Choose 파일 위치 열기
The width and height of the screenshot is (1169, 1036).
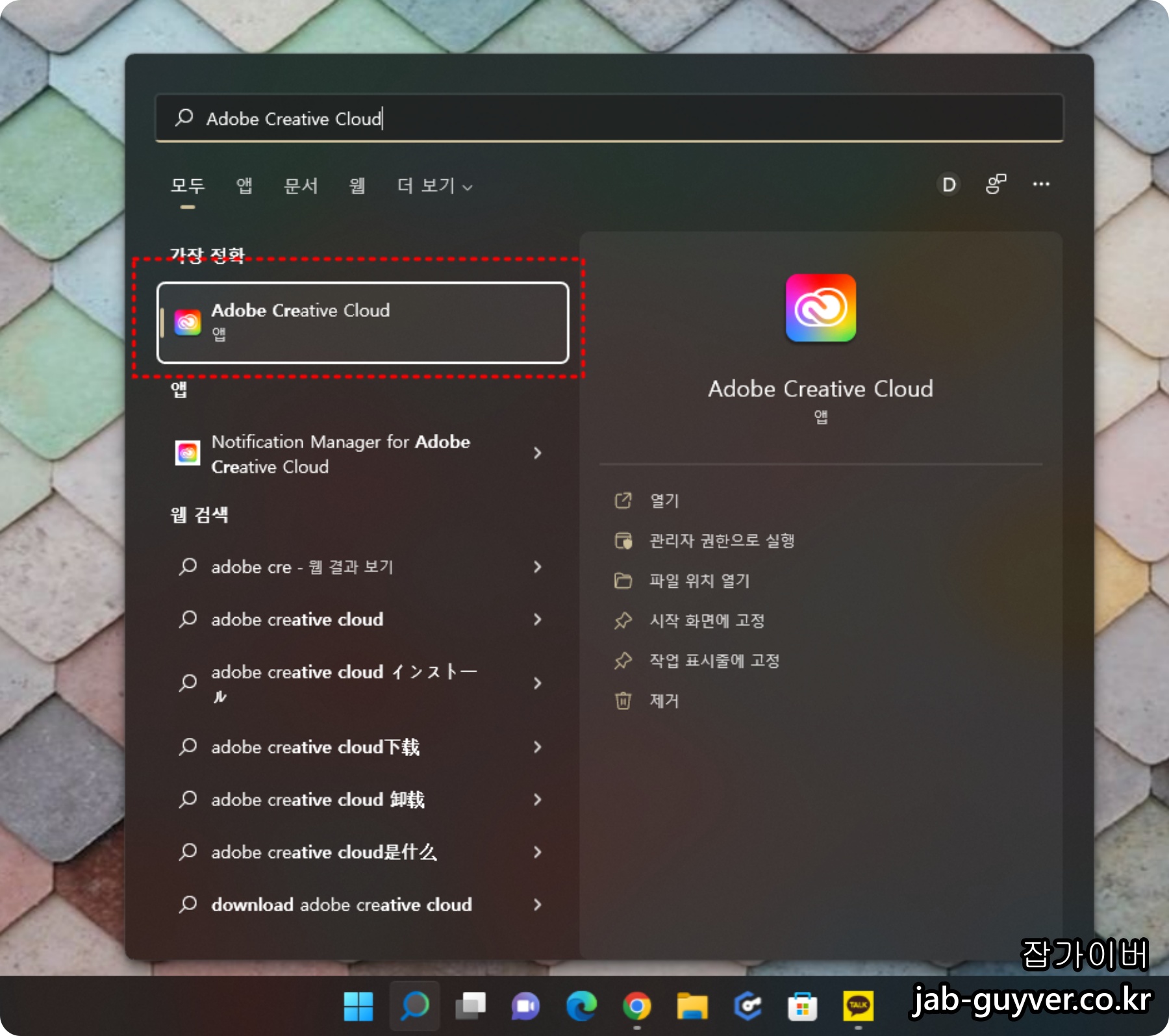700,581
